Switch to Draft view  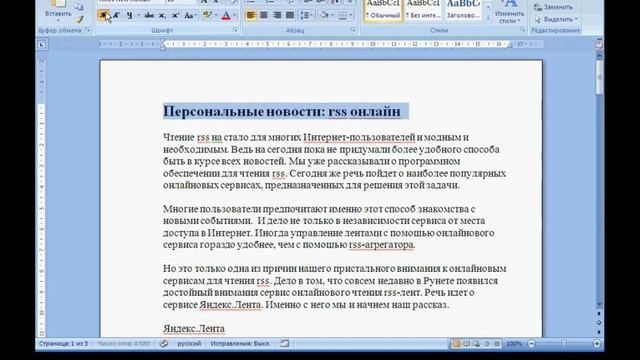coord(497,344)
